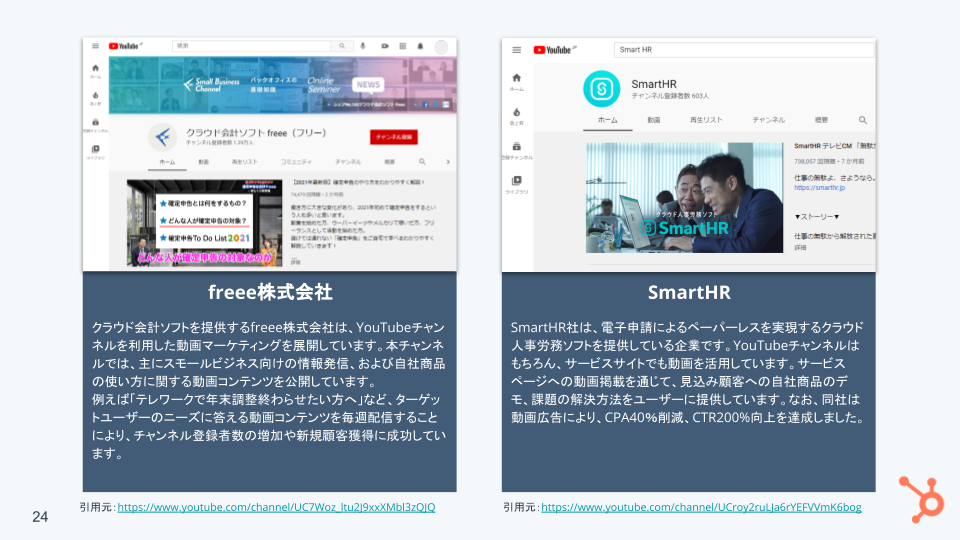This screenshot has width=960, height=540.
Task: Click red チャンネル登録 subscribe button
Action: pyautogui.click(x=394, y=137)
